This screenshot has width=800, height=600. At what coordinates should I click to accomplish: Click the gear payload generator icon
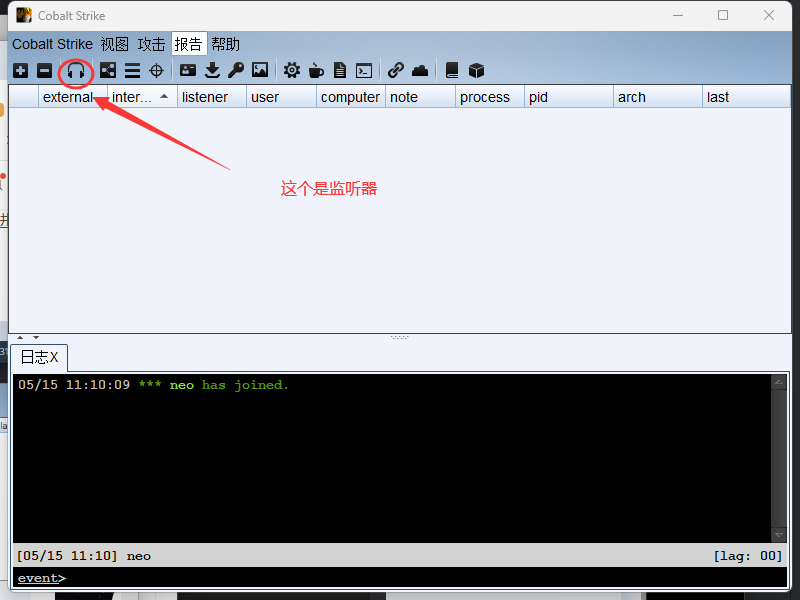pyautogui.click(x=292, y=70)
